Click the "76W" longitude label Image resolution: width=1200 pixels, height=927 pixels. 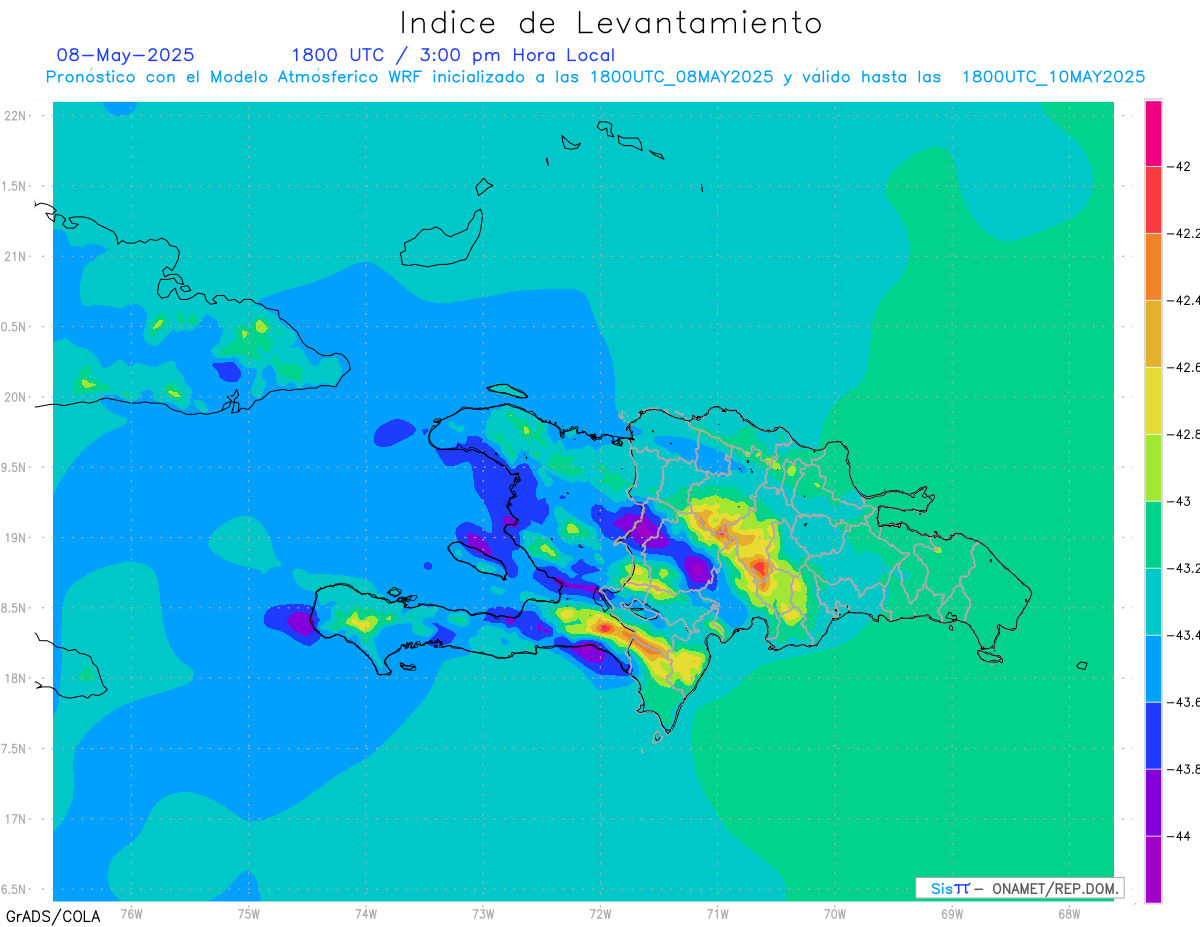tap(131, 913)
